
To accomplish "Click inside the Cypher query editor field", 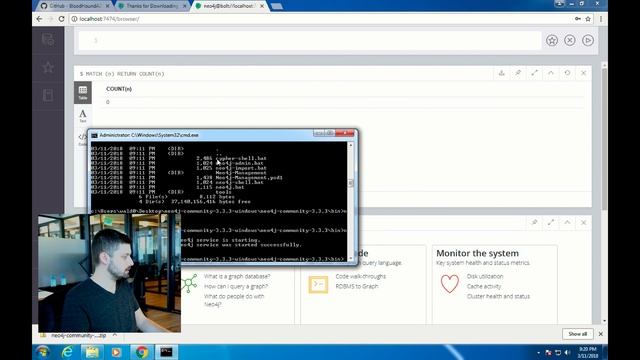I will coord(310,40).
